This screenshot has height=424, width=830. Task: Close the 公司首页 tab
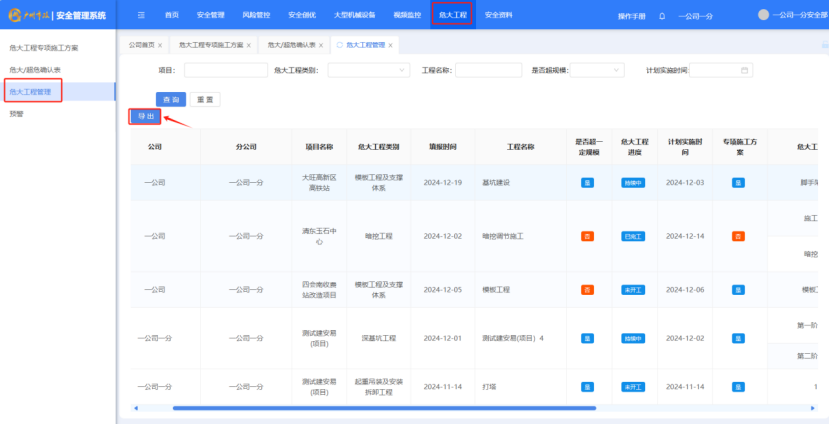(160, 46)
